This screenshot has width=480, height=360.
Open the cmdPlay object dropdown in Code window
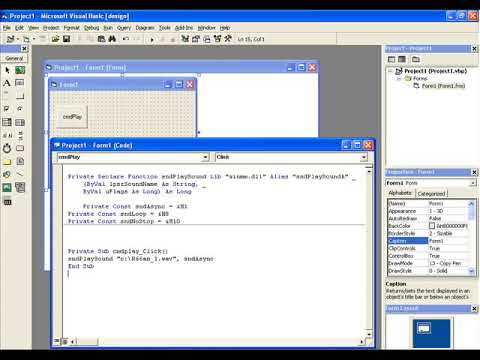205,157
